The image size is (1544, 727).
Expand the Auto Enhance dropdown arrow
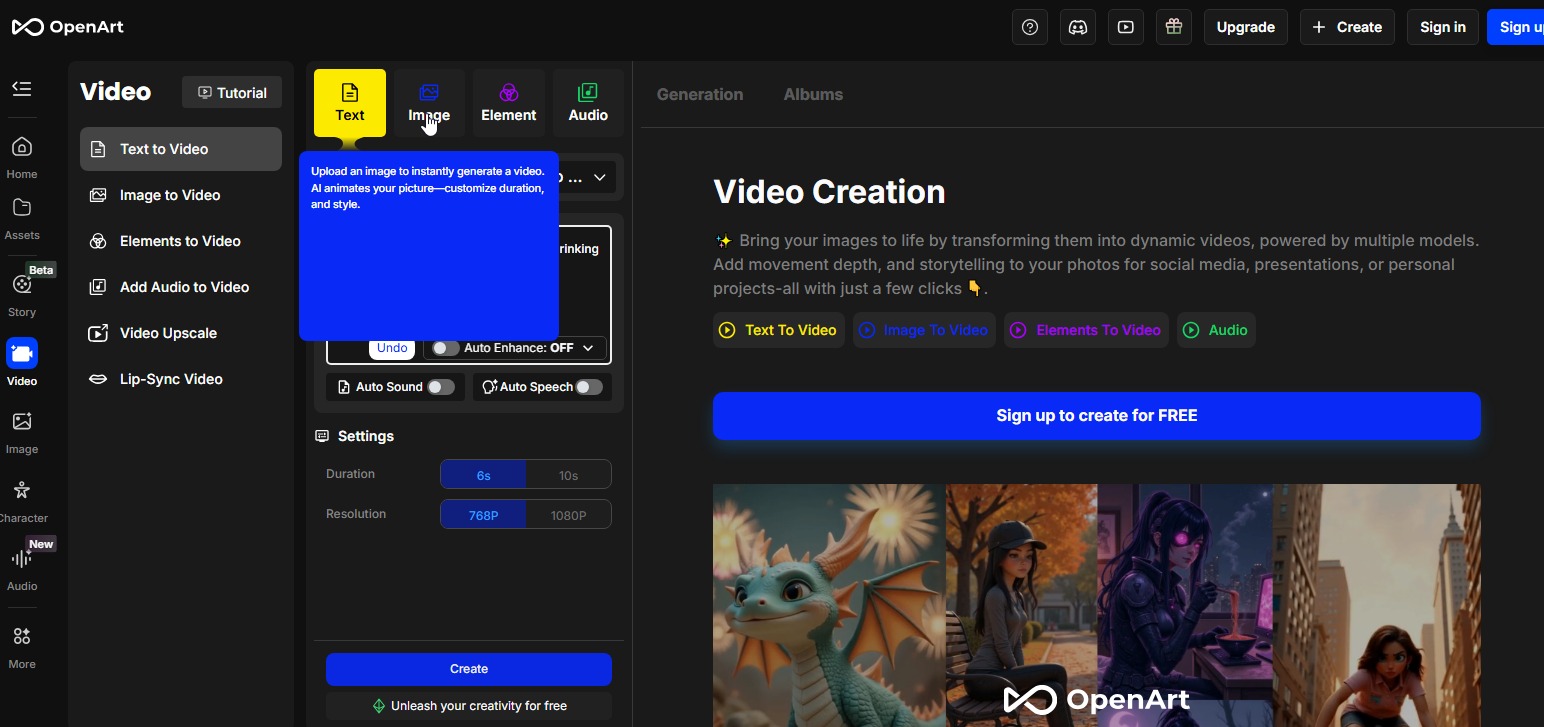(x=588, y=348)
